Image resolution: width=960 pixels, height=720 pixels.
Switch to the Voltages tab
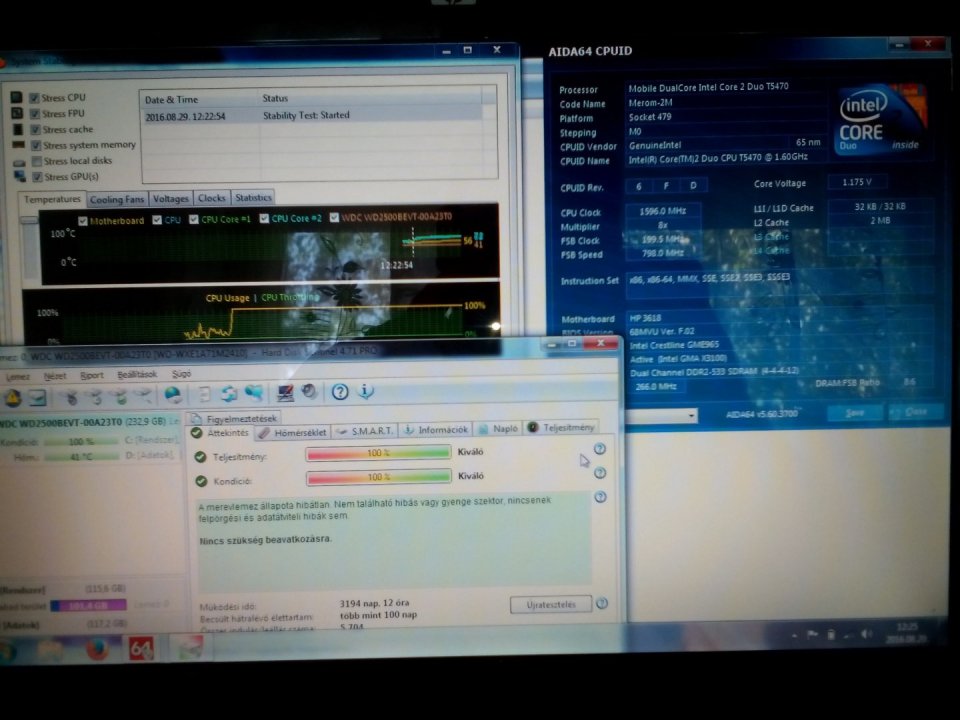170,198
